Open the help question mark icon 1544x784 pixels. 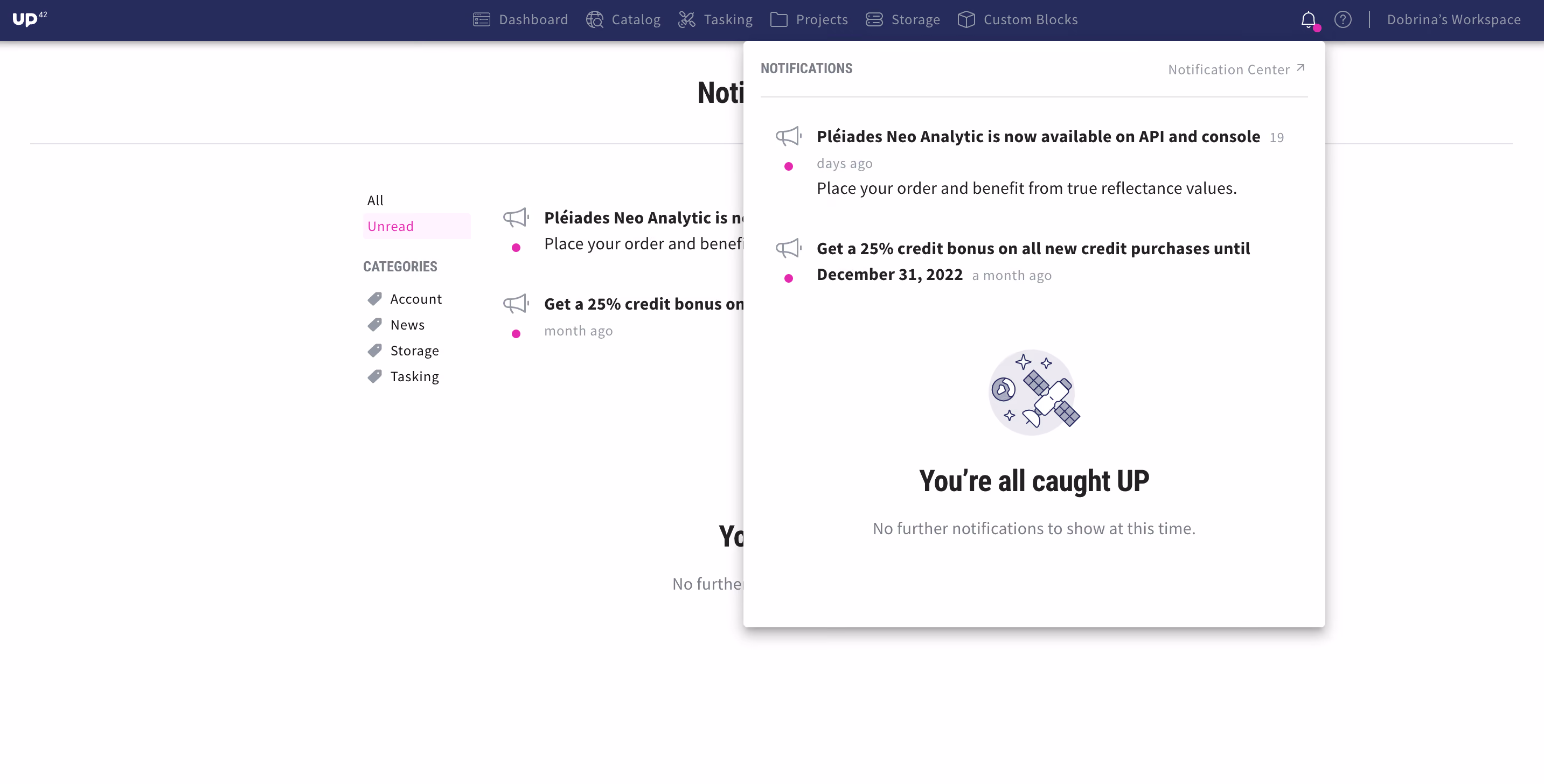(x=1343, y=20)
